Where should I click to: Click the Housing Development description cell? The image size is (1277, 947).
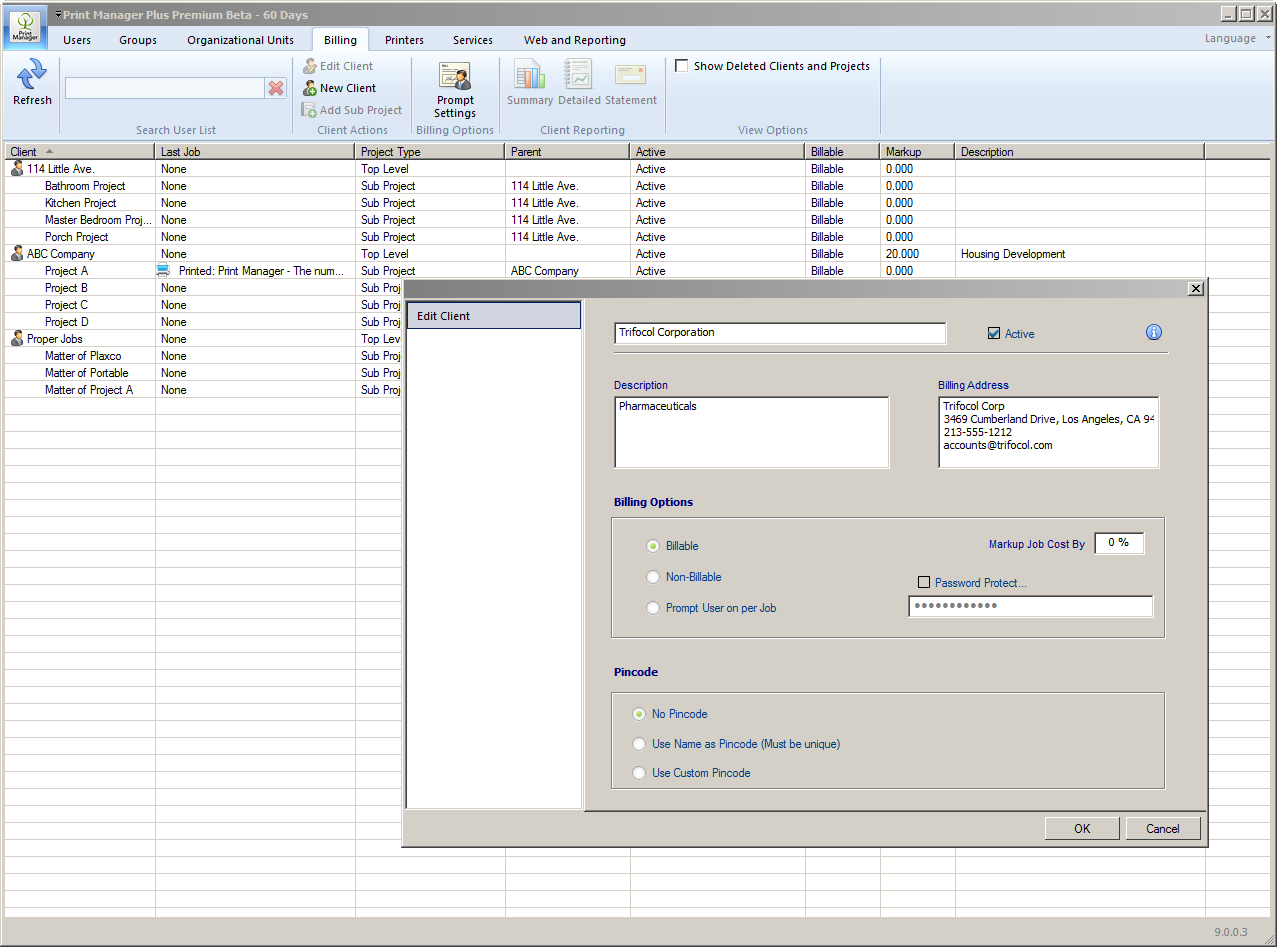pyautogui.click(x=1080, y=254)
